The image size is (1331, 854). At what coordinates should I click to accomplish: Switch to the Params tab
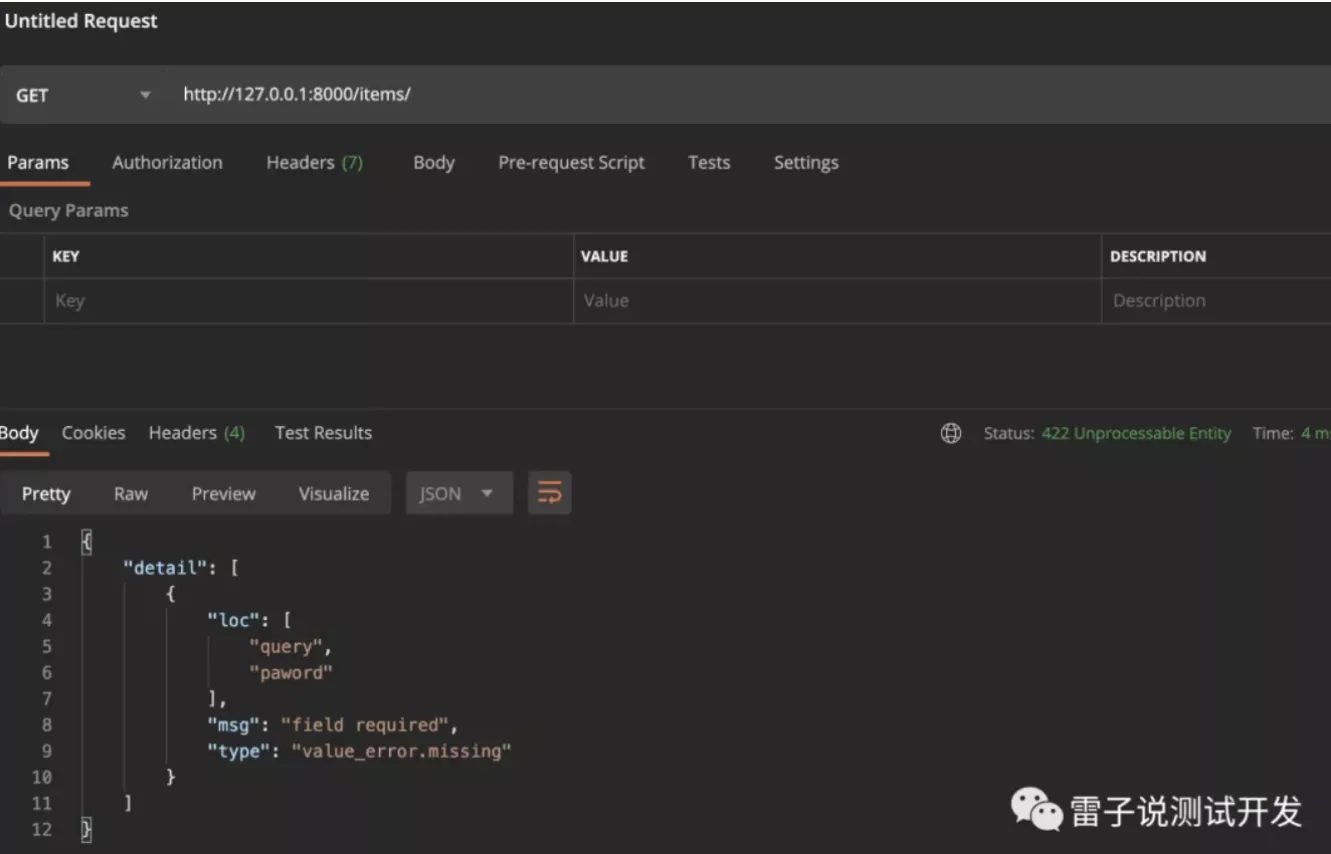(x=38, y=162)
